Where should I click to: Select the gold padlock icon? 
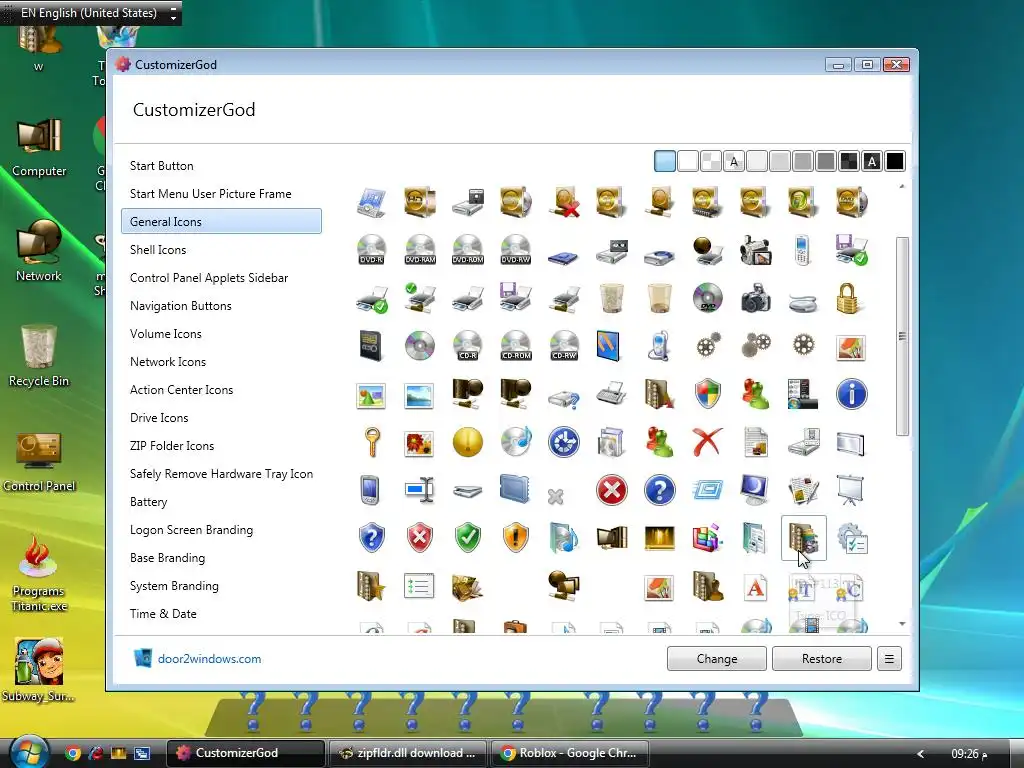tap(847, 298)
